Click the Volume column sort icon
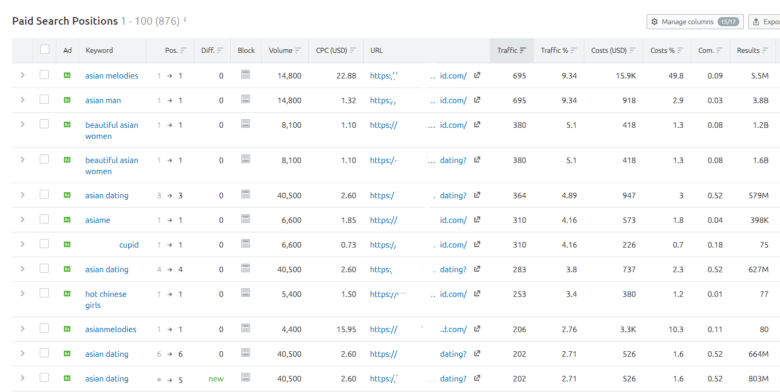780x392 pixels. [298, 50]
